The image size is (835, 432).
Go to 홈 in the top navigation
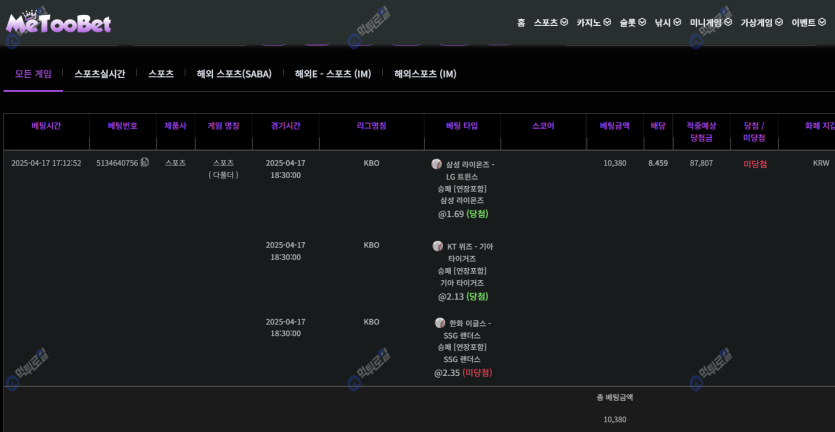(x=521, y=22)
